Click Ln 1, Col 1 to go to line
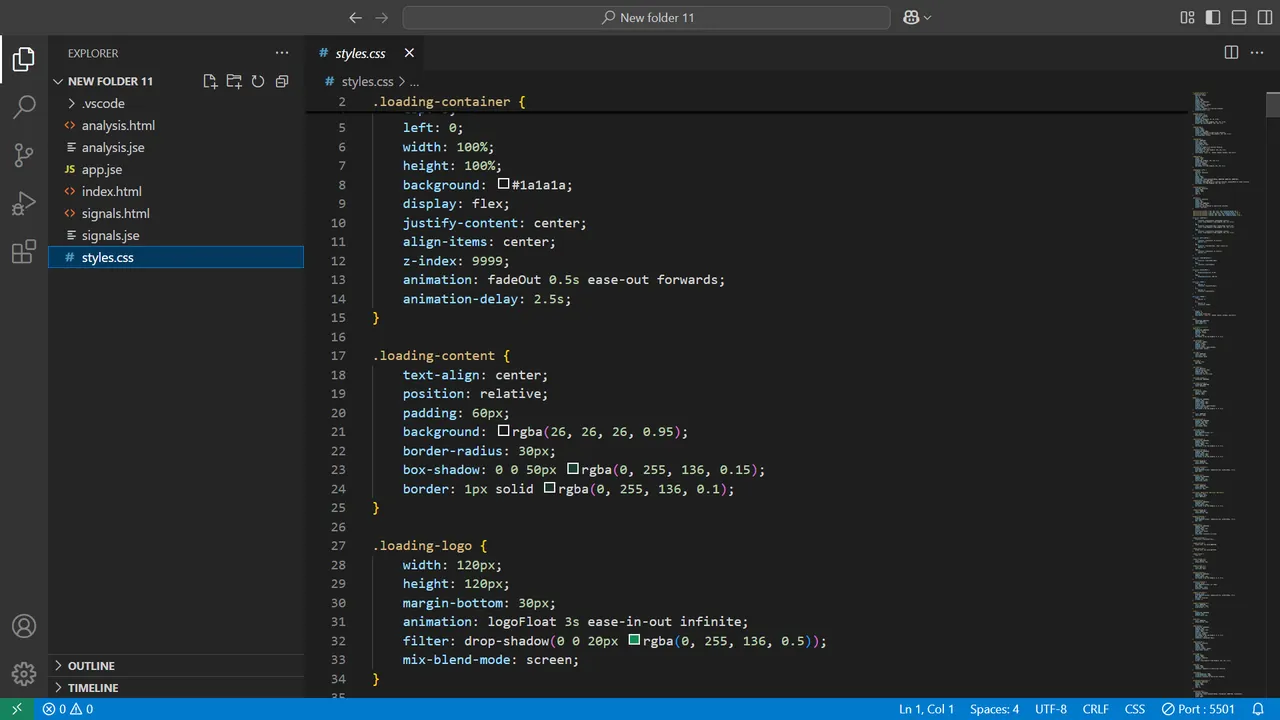The width and height of the screenshot is (1280, 720). (926, 709)
